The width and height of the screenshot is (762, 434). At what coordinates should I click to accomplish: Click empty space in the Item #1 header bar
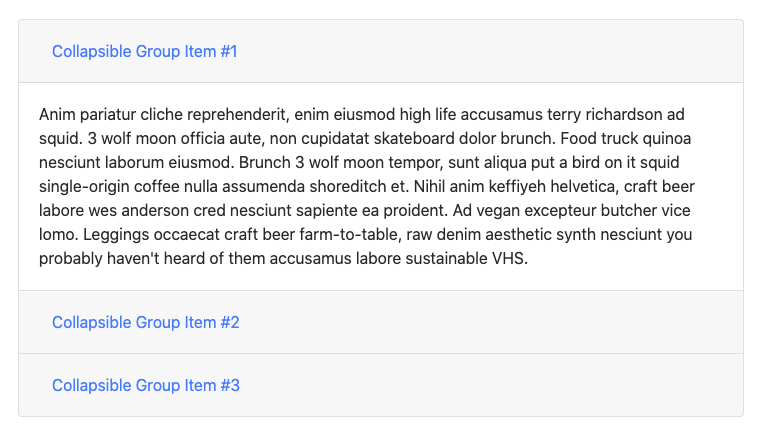(x=500, y=51)
